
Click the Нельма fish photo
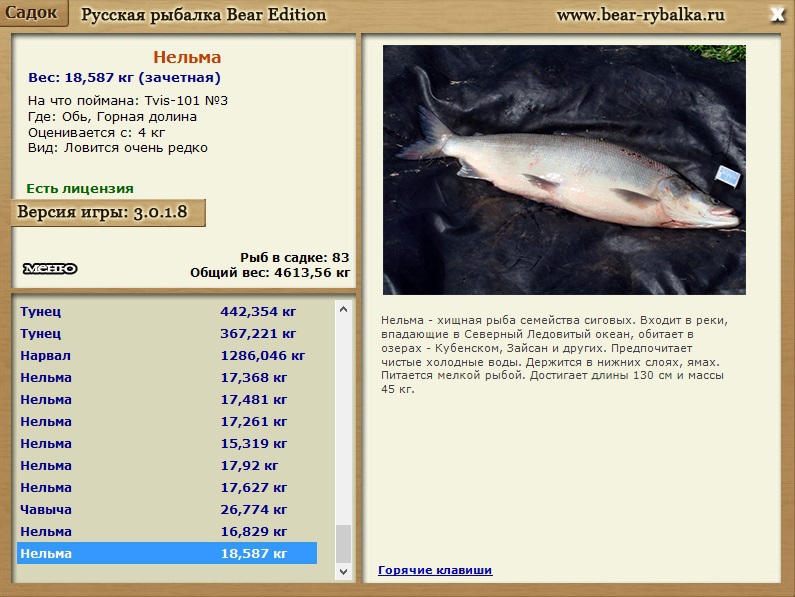(563, 169)
